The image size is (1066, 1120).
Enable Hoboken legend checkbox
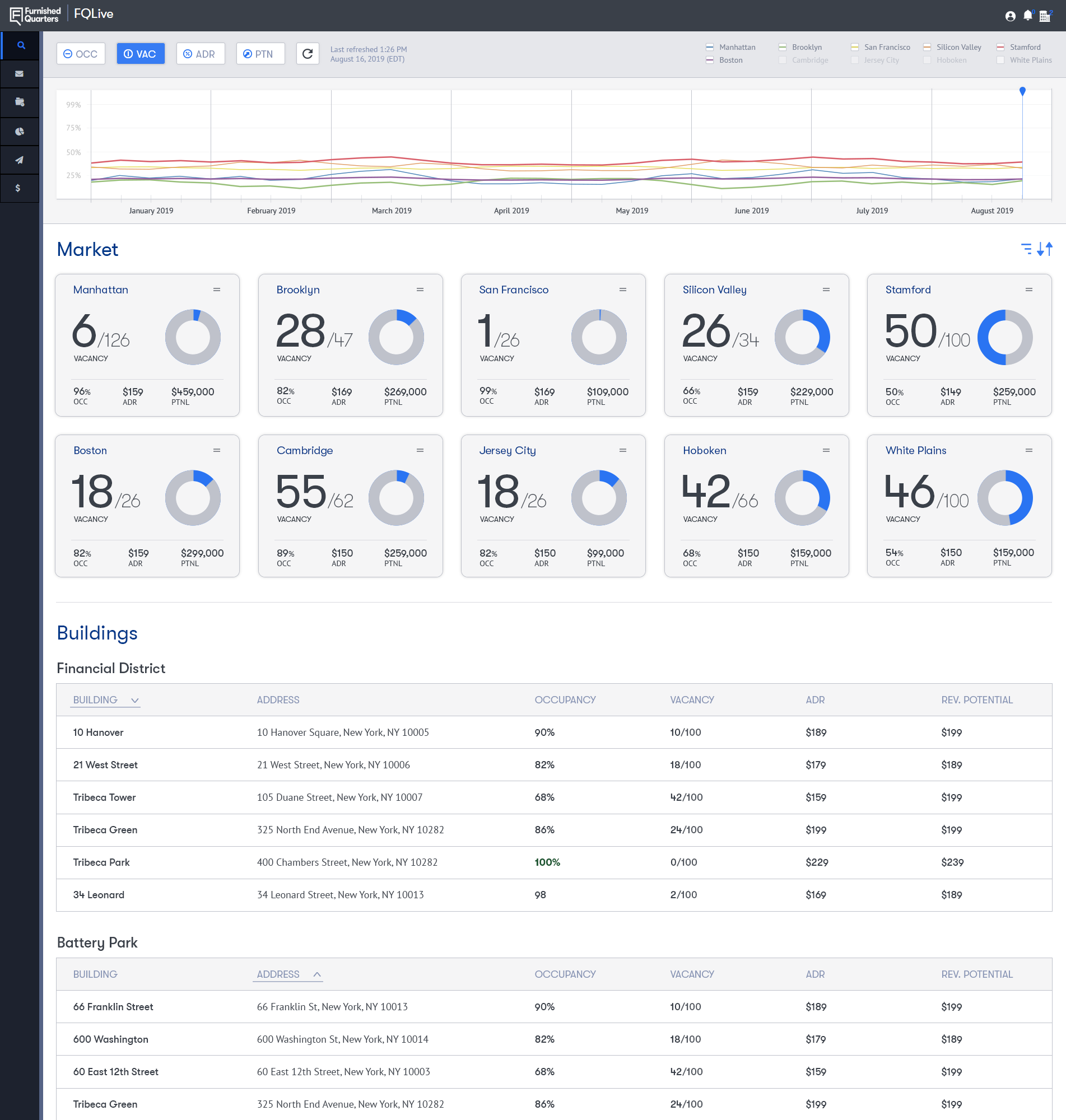[927, 60]
